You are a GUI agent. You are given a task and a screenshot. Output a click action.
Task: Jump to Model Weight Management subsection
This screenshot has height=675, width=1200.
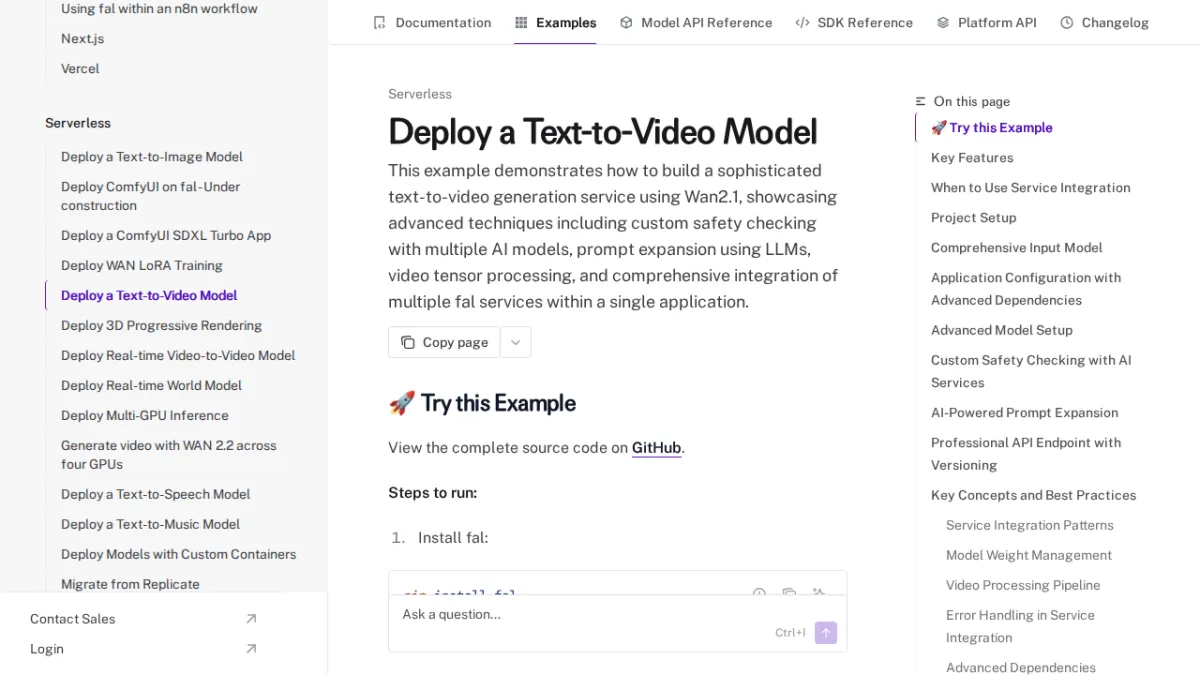tap(1028, 555)
